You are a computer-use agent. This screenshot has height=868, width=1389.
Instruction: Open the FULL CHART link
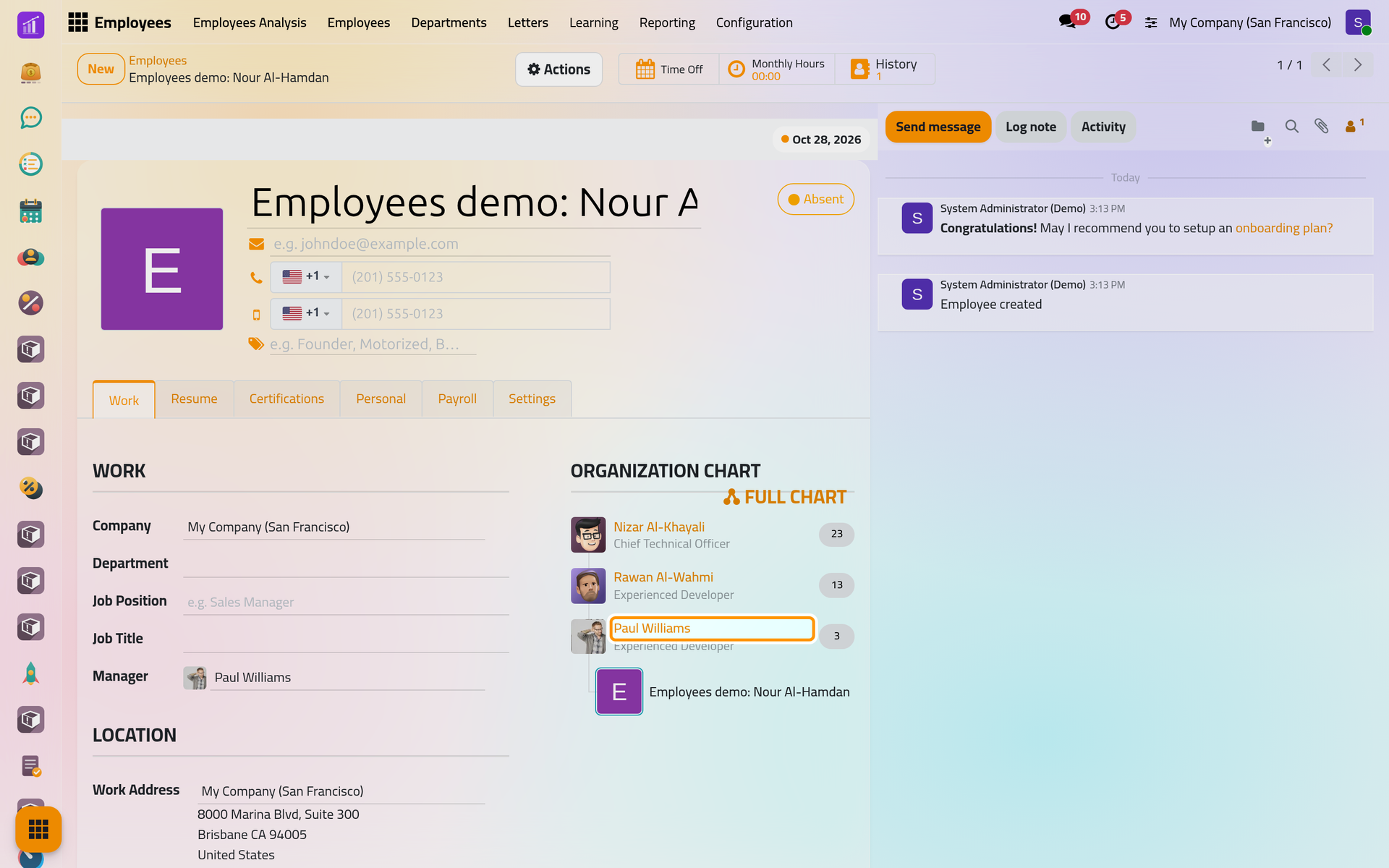coord(785,497)
